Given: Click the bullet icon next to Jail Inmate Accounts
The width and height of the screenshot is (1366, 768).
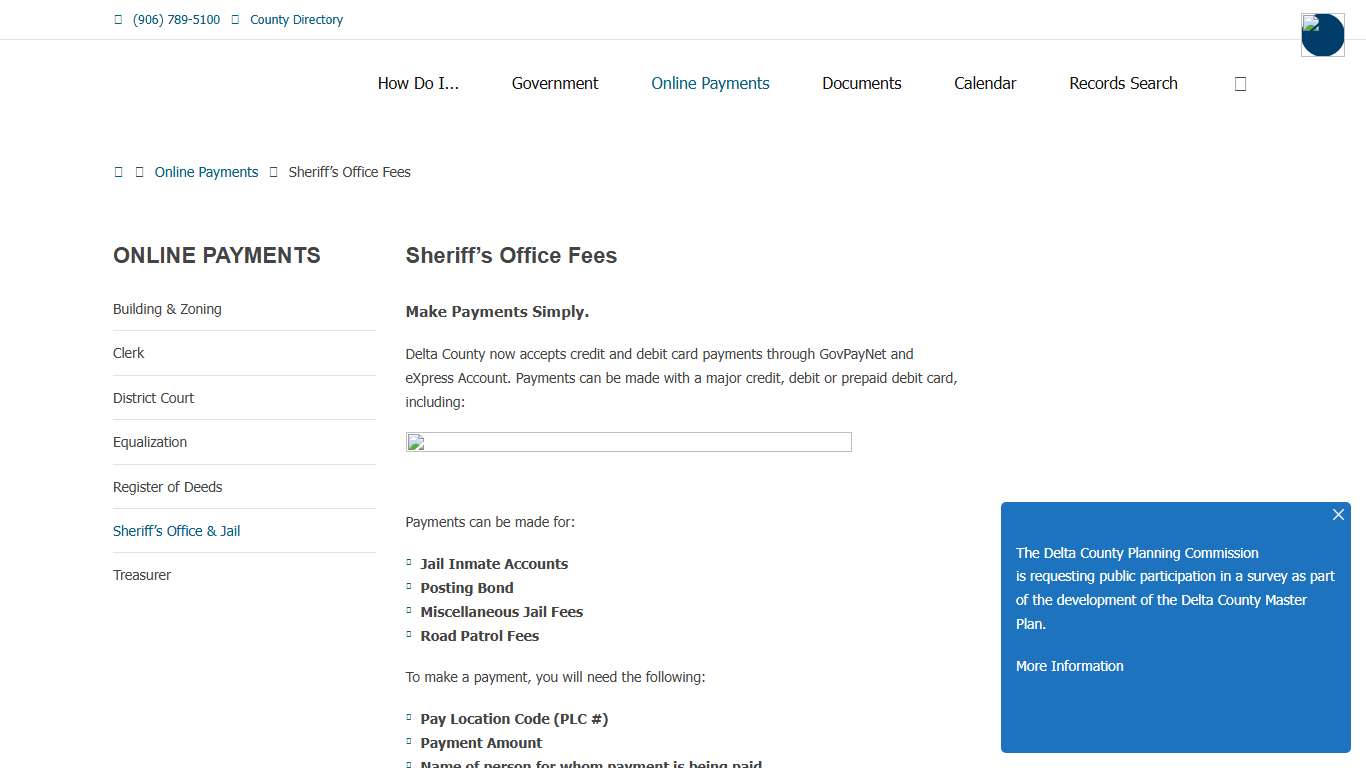Looking at the screenshot, I should (x=408, y=562).
